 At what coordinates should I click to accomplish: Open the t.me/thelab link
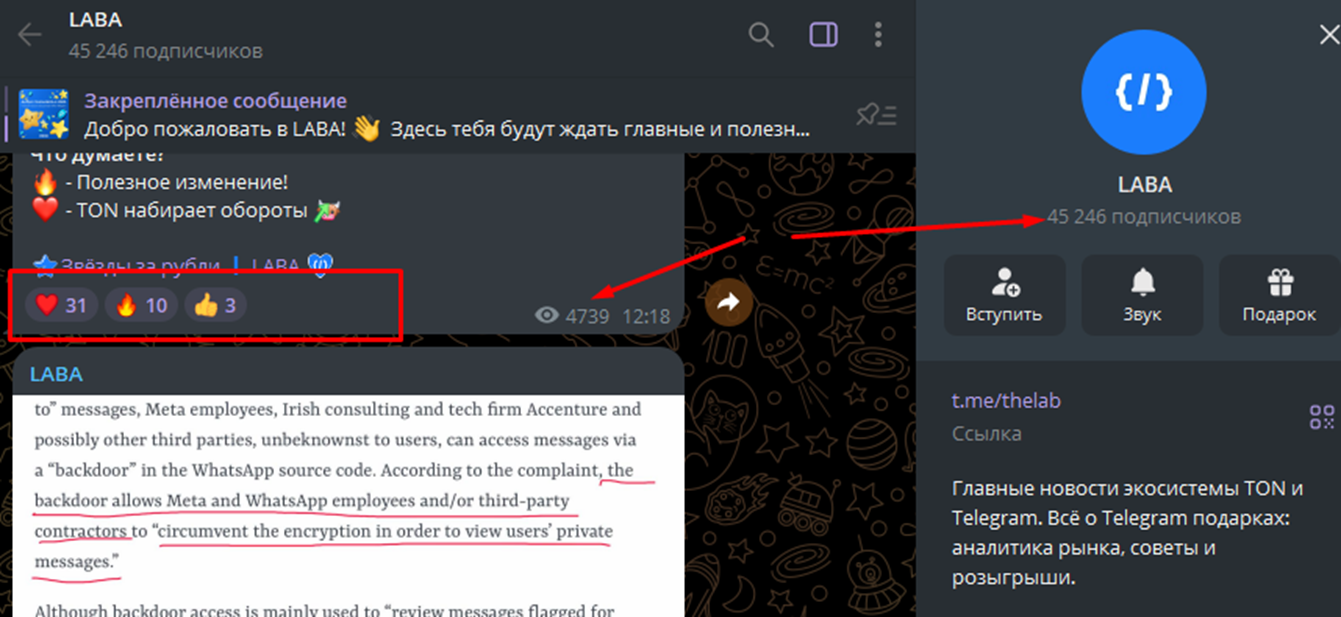pyautogui.click(x=1006, y=401)
